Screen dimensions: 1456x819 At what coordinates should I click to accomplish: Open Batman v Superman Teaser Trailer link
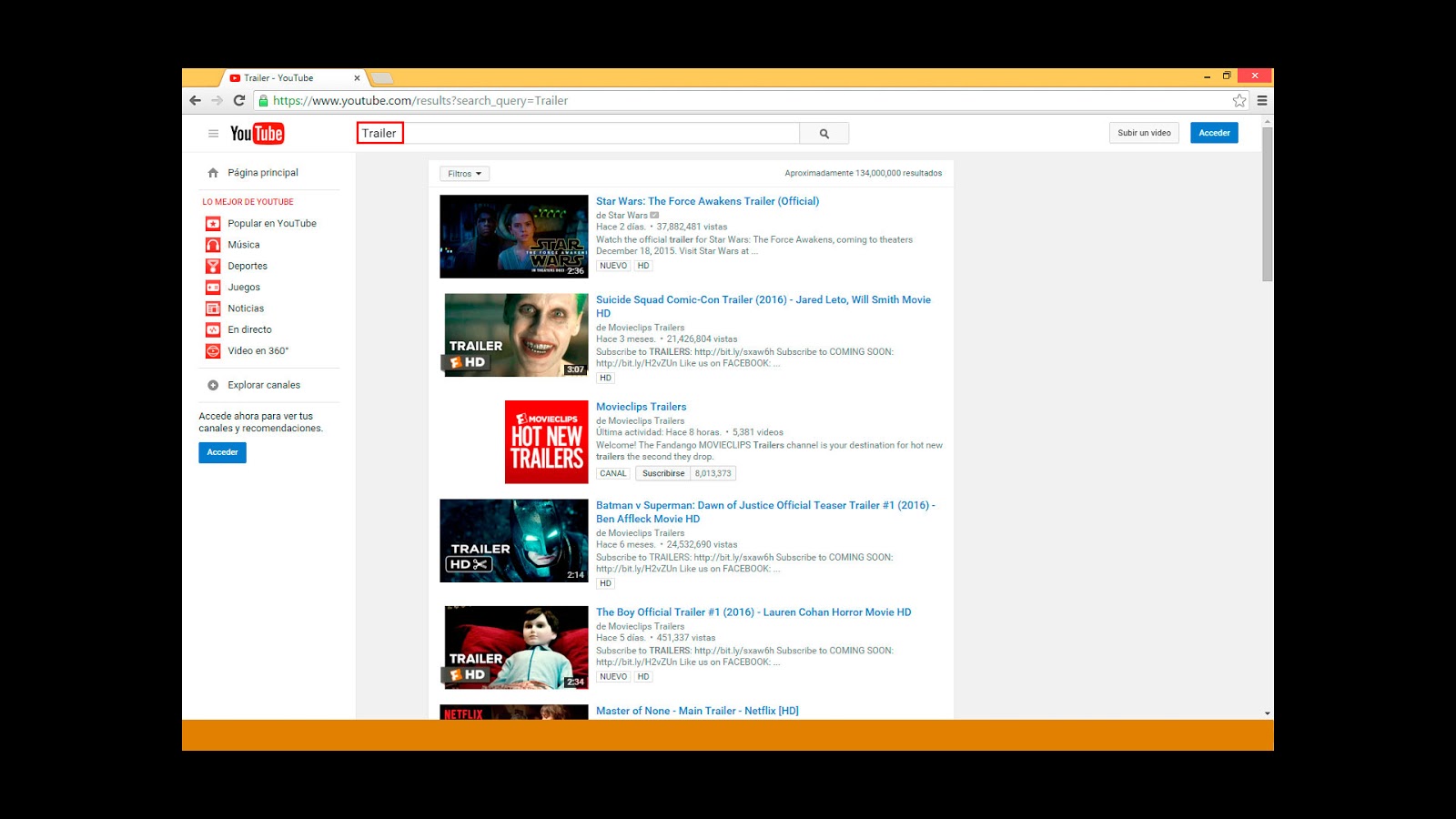(765, 511)
